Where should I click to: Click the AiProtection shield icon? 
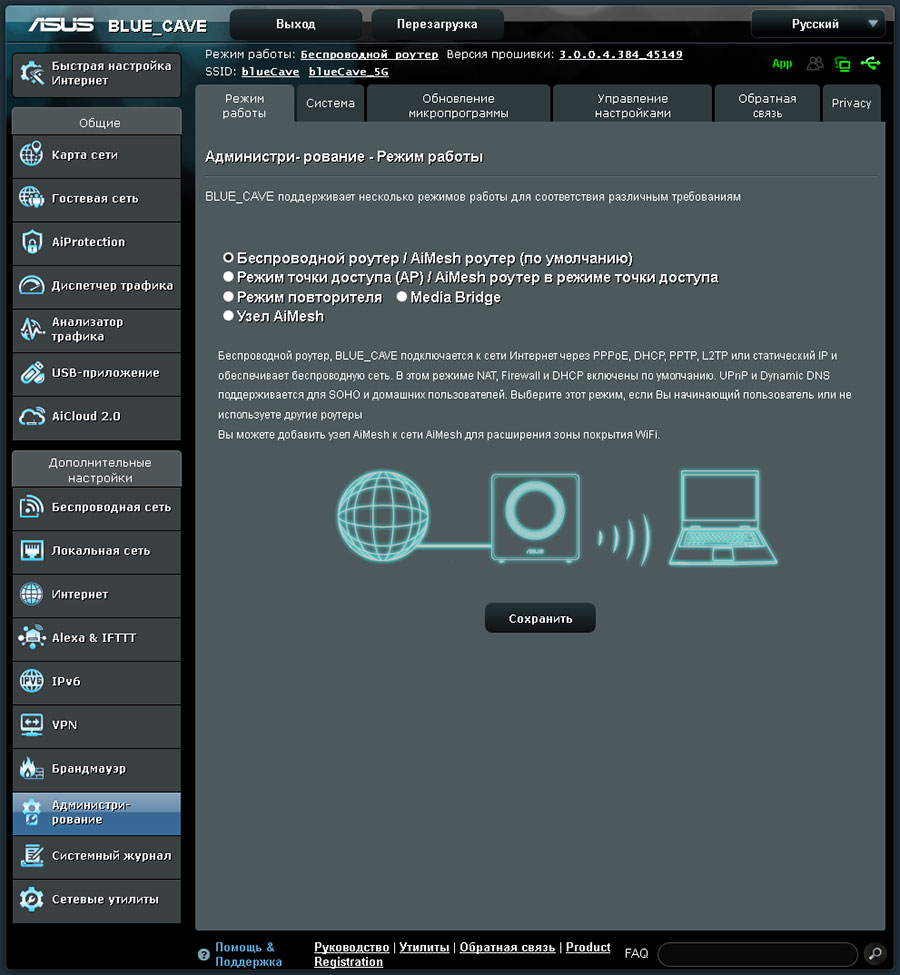(x=31, y=242)
